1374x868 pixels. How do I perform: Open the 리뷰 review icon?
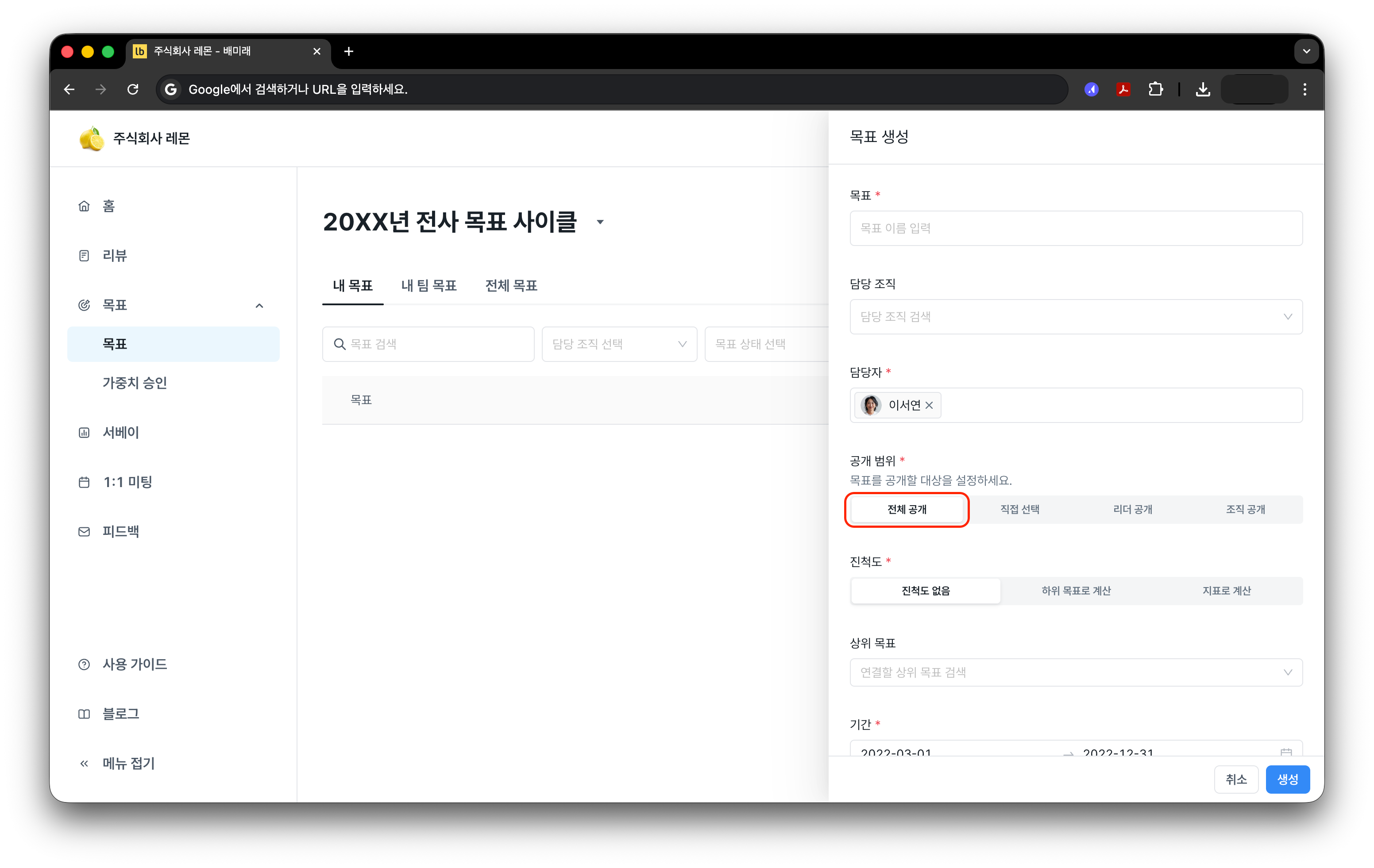coord(84,256)
